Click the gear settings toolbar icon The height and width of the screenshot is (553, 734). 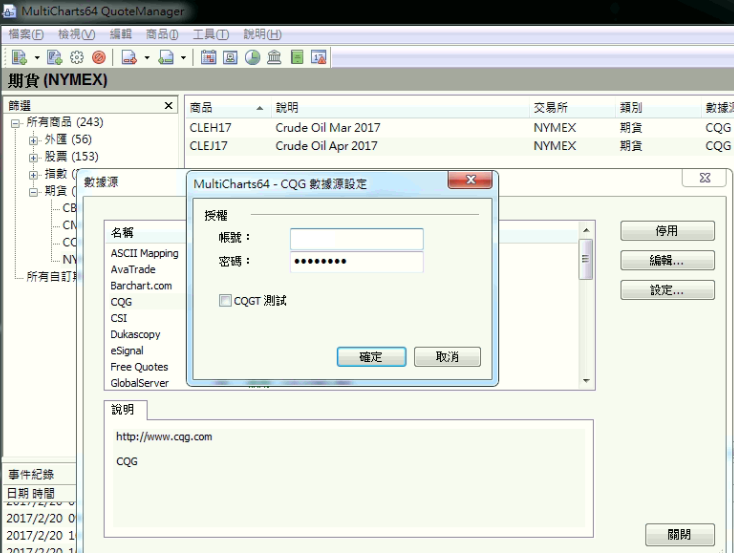(x=77, y=58)
